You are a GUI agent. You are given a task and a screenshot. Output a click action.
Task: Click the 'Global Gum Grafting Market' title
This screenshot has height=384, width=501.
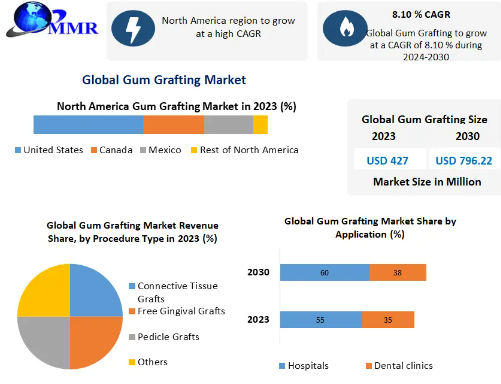(164, 80)
